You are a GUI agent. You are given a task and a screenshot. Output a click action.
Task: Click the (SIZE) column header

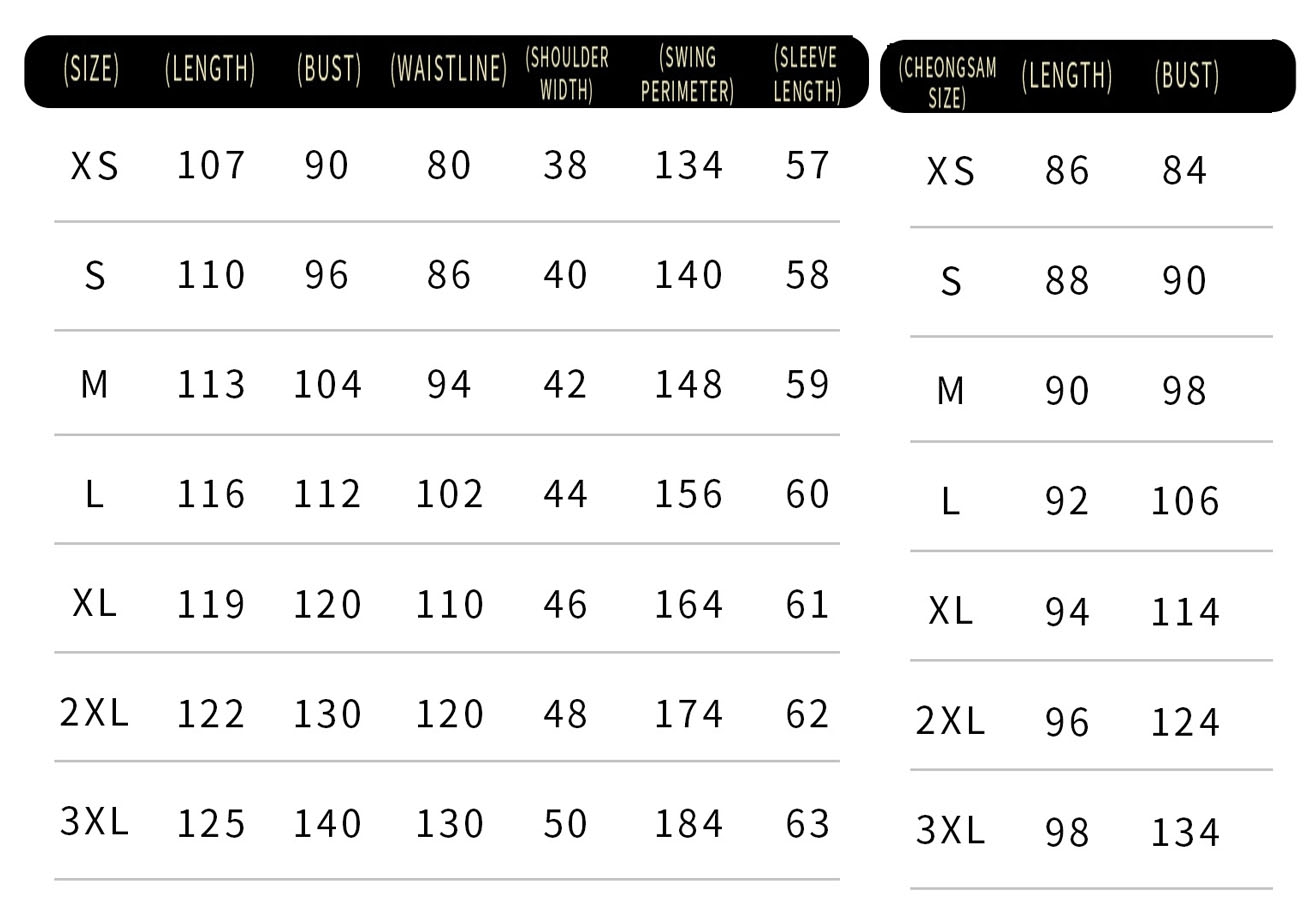point(91,69)
